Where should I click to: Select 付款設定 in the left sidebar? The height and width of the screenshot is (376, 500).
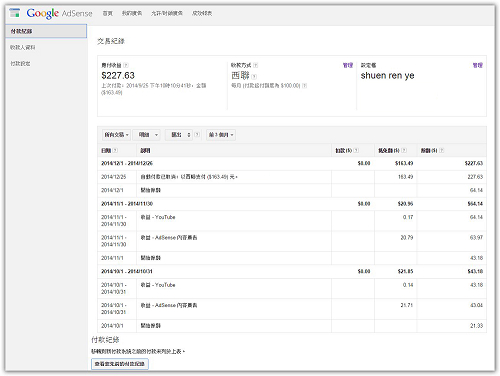pyautogui.click(x=20, y=63)
